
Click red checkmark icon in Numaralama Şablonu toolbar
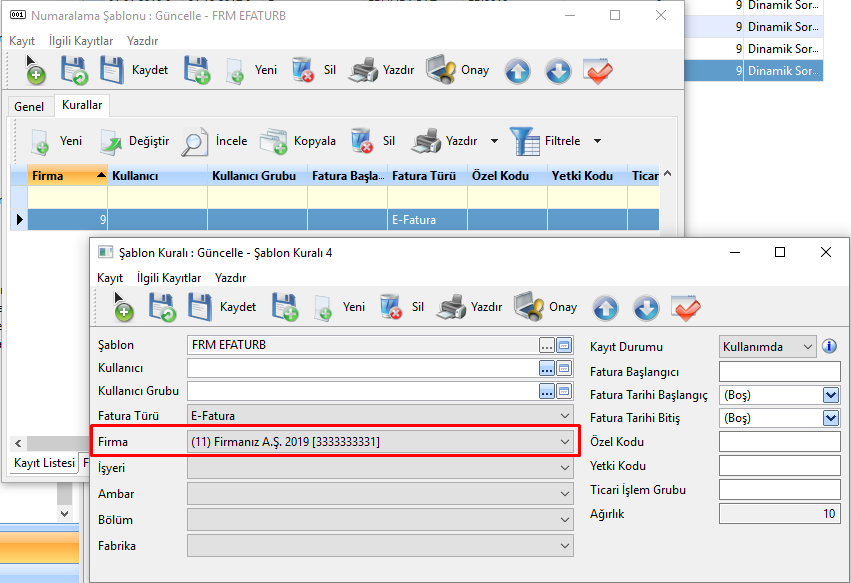pyautogui.click(x=598, y=71)
